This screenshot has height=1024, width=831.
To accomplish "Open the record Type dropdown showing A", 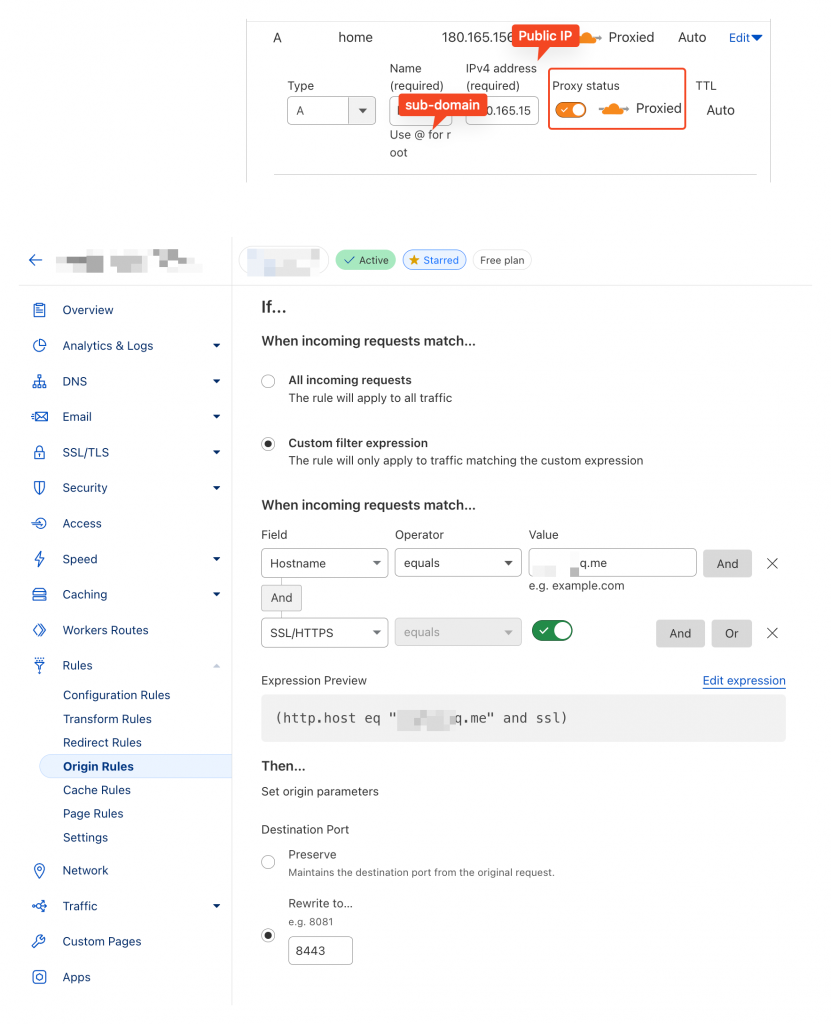I will [331, 111].
